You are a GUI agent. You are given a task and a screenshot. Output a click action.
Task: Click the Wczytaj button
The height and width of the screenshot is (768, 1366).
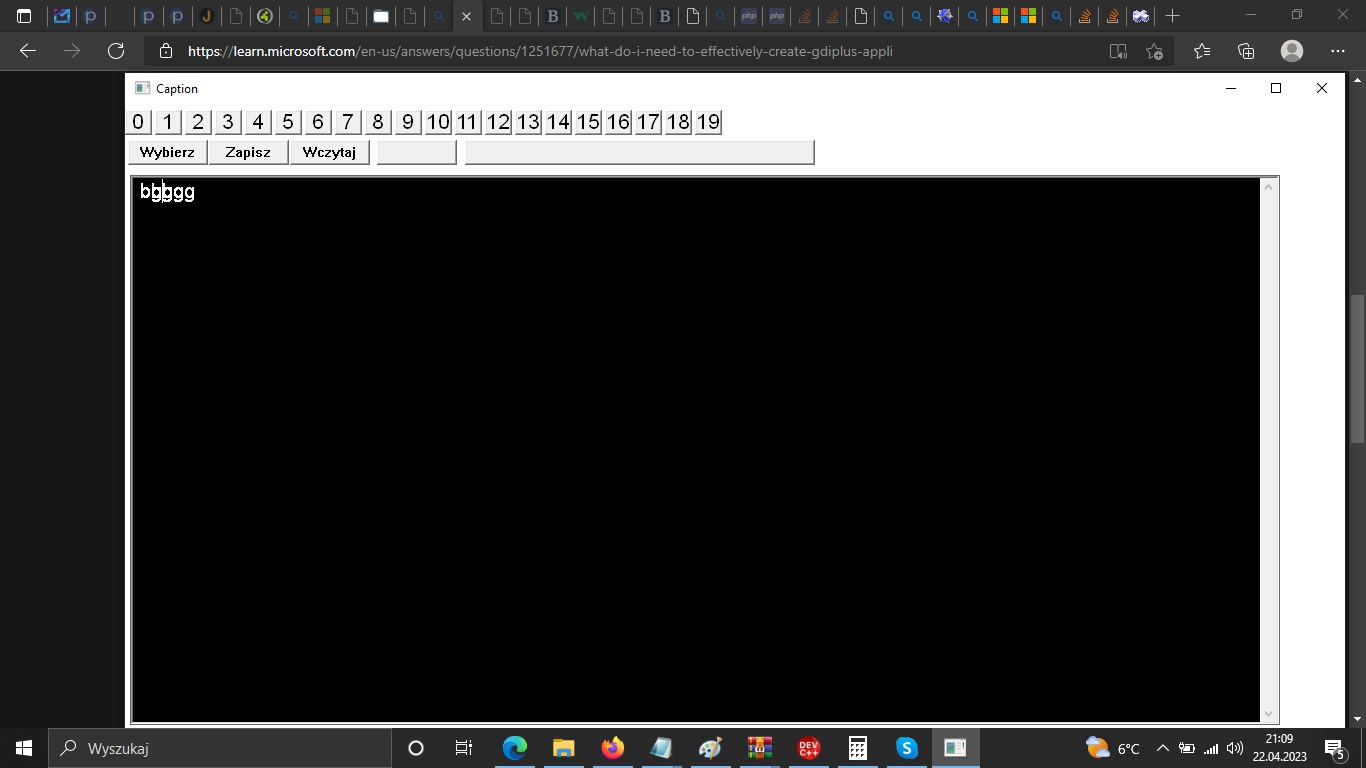[x=329, y=152]
